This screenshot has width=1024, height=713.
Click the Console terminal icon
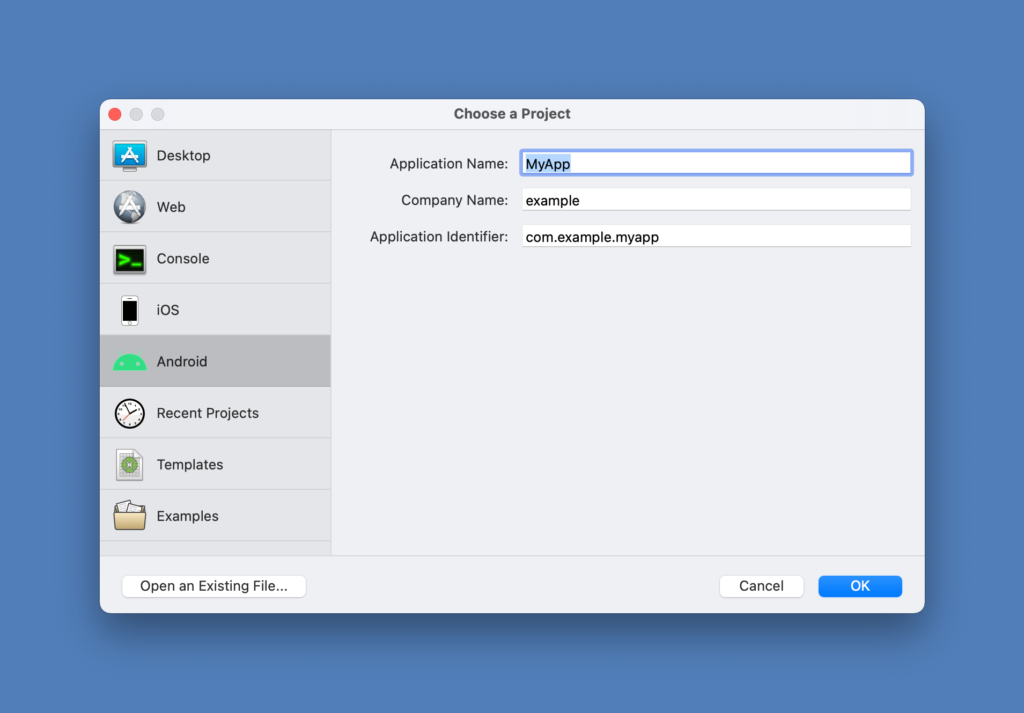129,259
